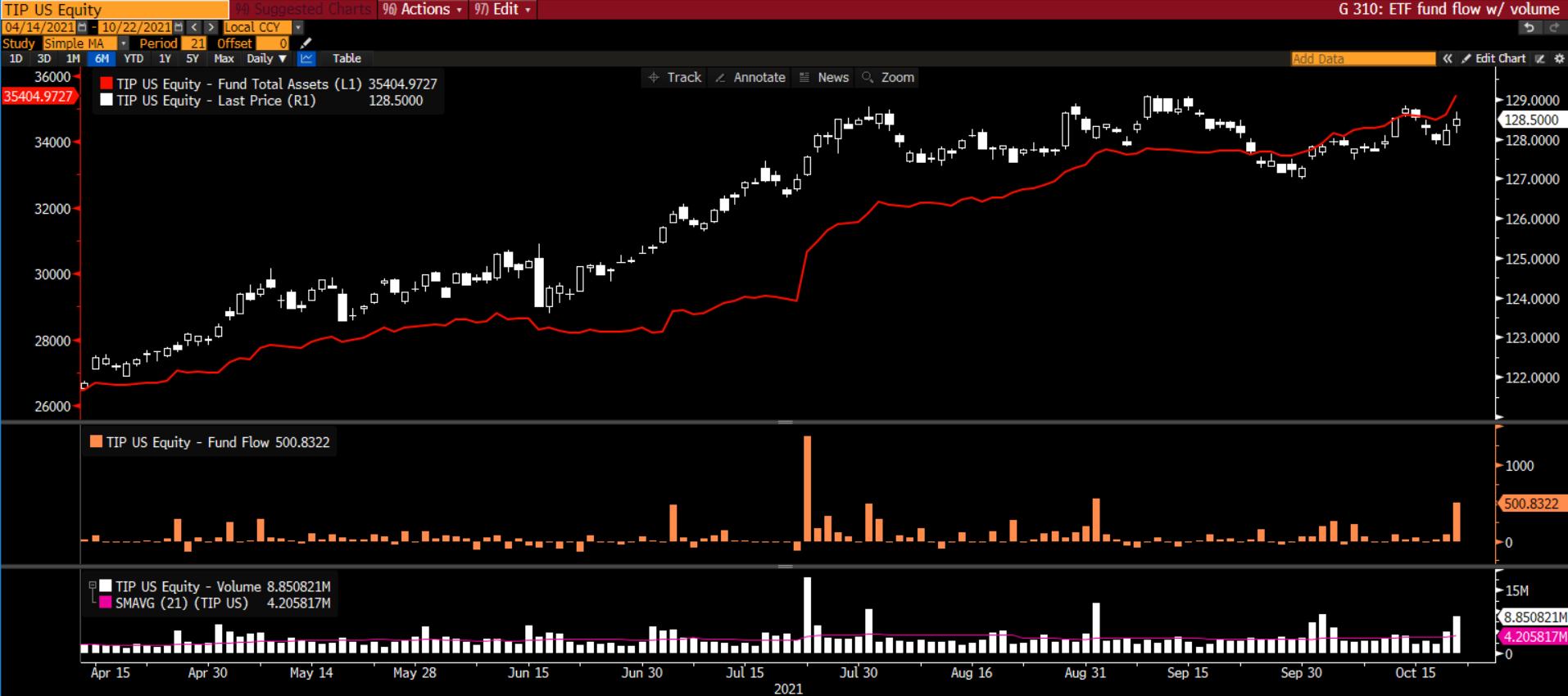Click the 128.5000 last price axis label
1568x696 pixels.
pyautogui.click(x=1531, y=120)
